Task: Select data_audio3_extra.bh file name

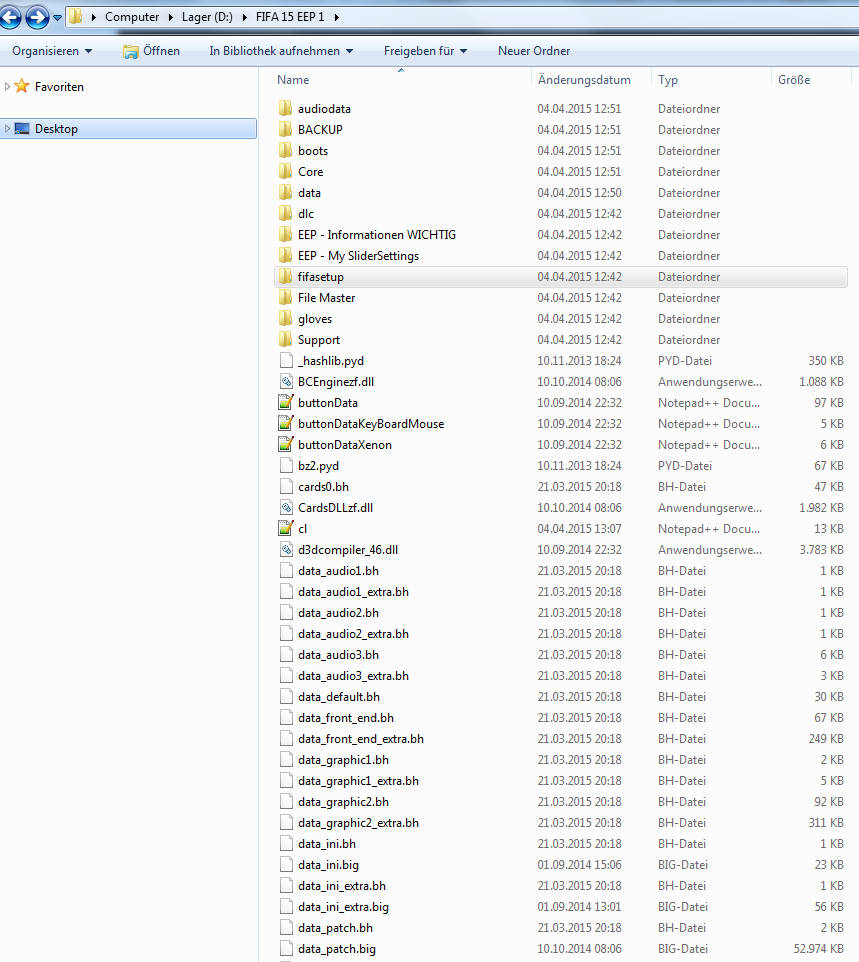Action: click(x=353, y=675)
